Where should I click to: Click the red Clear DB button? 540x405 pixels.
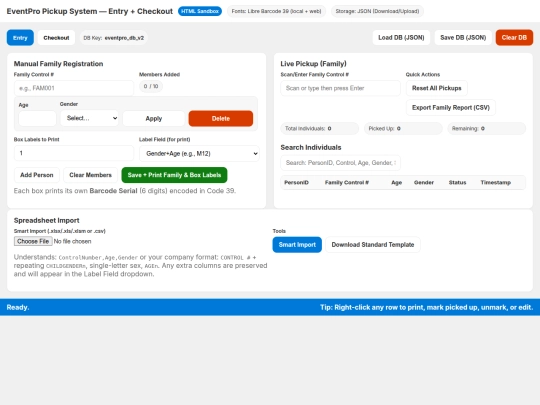pyautogui.click(x=514, y=38)
